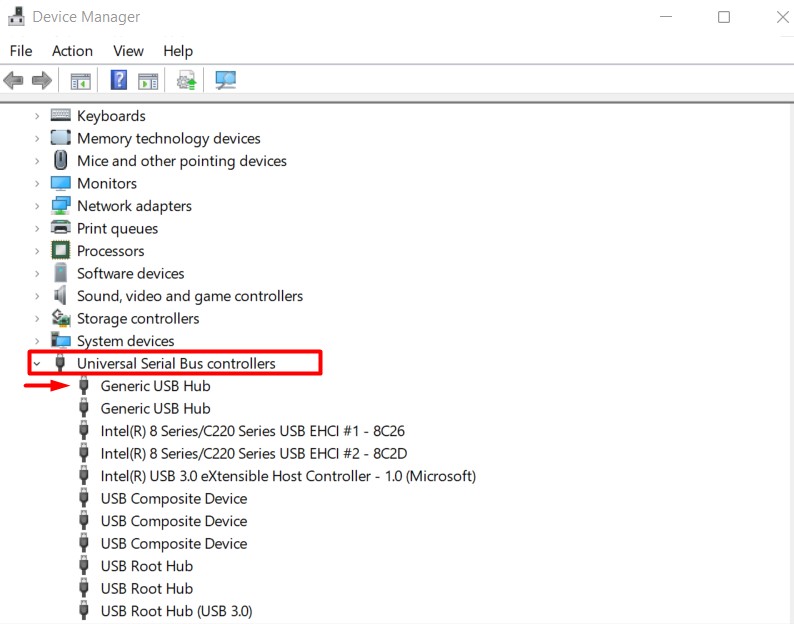Click the Show/Hide Console Tree icon

coord(80,81)
